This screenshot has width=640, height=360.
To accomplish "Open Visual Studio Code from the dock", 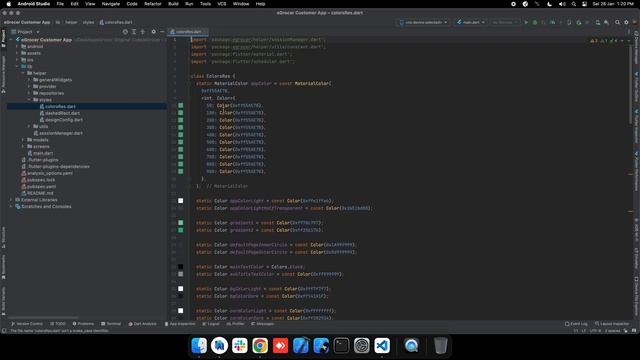I will click(x=382, y=346).
